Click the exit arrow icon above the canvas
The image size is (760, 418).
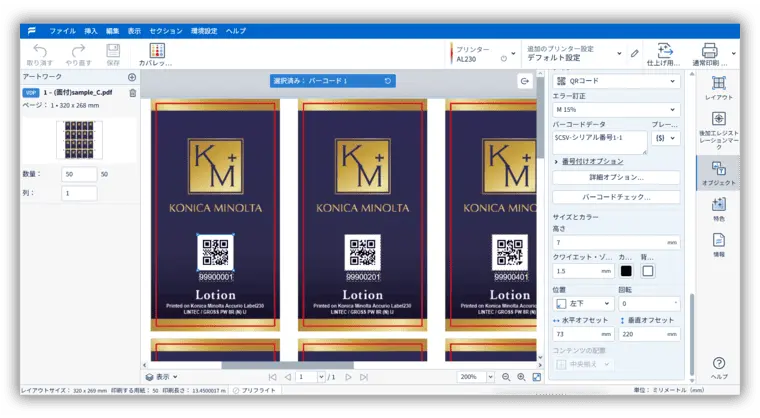coord(524,81)
